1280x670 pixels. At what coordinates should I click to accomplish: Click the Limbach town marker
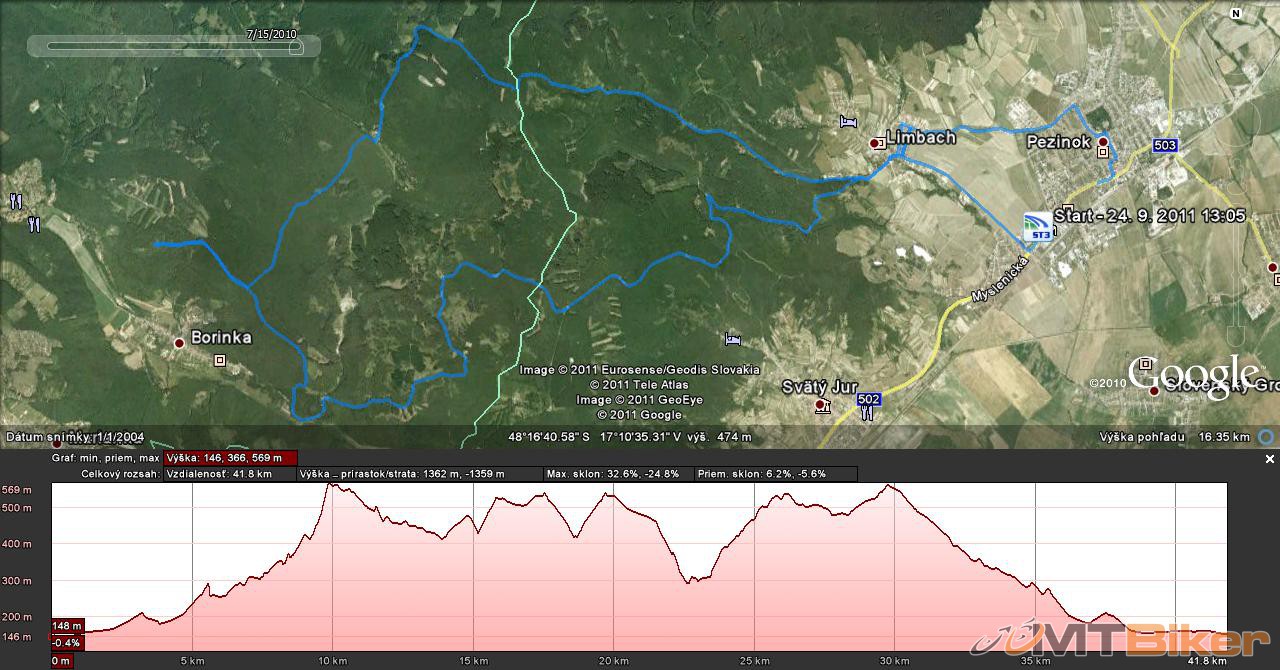(875, 143)
